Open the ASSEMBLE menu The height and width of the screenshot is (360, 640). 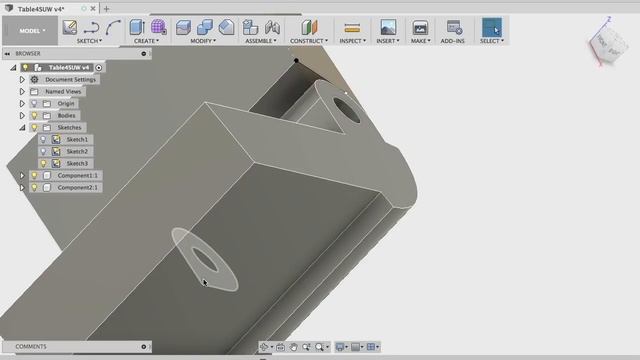click(261, 41)
